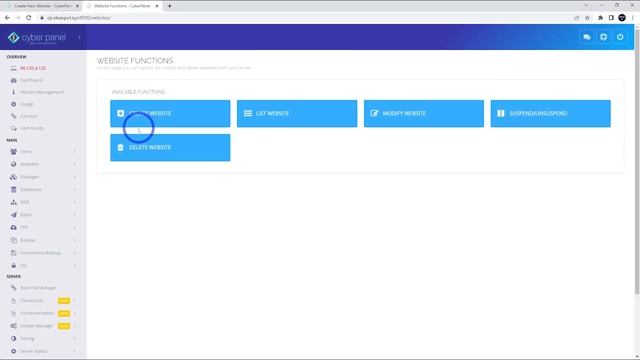Click the share icon in the address bar
640x360 pixels.
576,18
